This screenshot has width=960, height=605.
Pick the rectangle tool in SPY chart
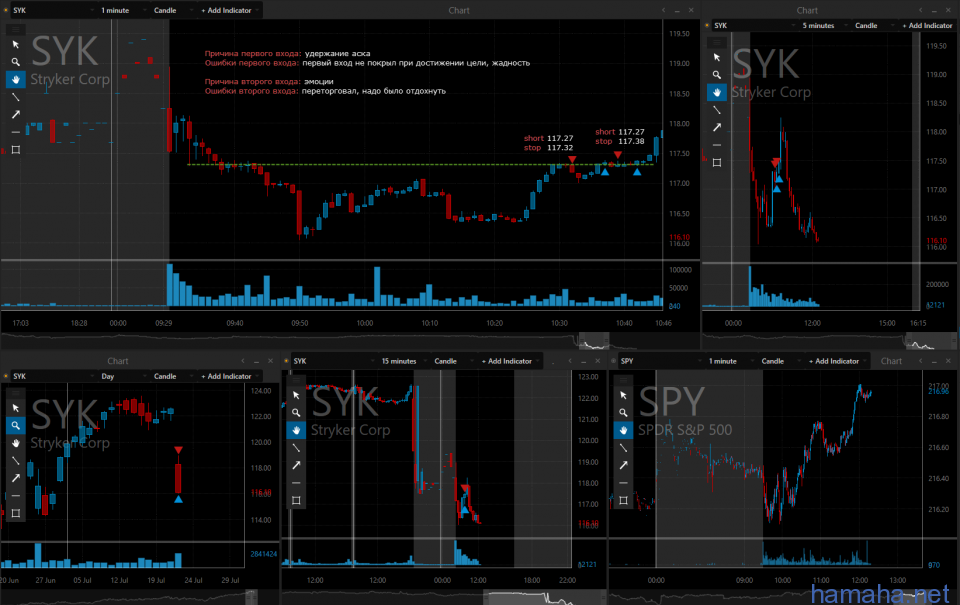point(624,500)
